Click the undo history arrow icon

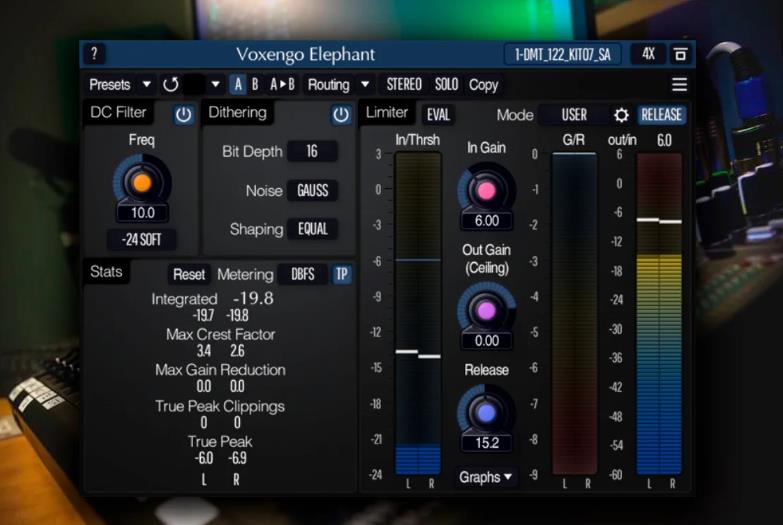click(x=171, y=84)
